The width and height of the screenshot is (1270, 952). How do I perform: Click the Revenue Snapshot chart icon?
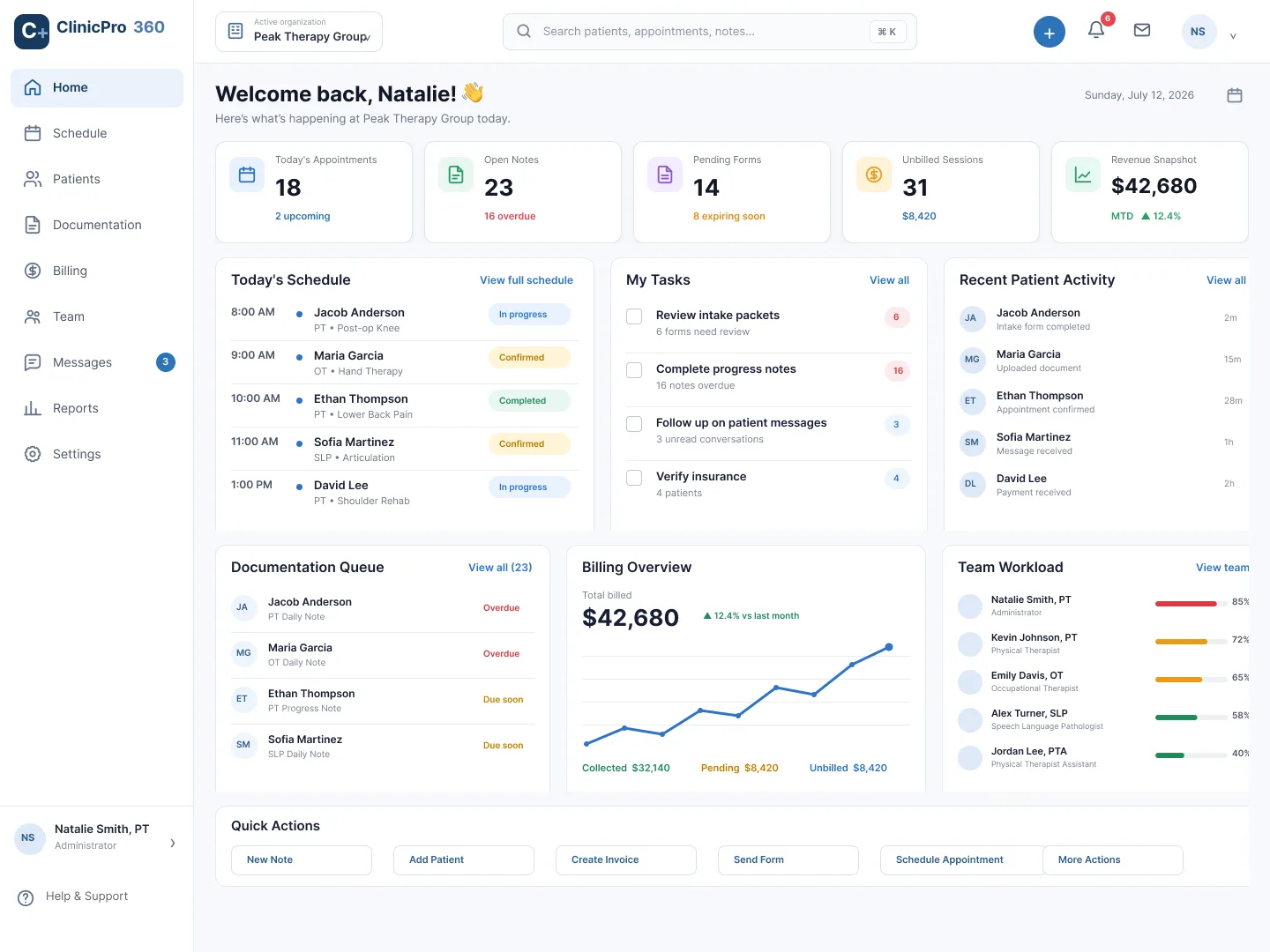pos(1083,175)
